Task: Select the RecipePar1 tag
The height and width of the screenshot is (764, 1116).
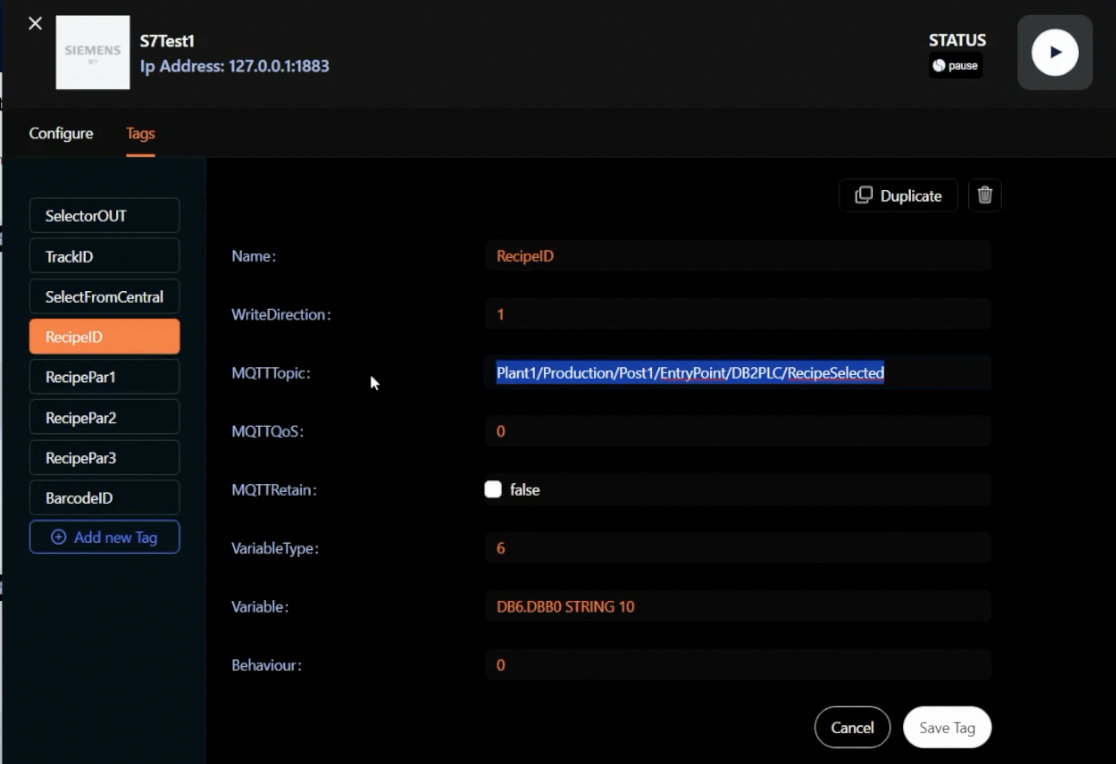Action: tap(105, 377)
